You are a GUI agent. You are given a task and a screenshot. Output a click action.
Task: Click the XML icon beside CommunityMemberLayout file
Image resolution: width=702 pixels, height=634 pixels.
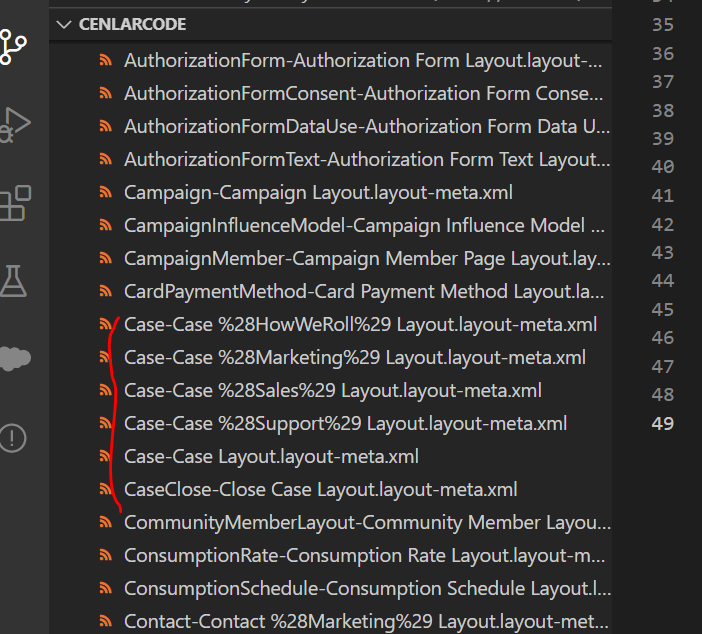[106, 522]
